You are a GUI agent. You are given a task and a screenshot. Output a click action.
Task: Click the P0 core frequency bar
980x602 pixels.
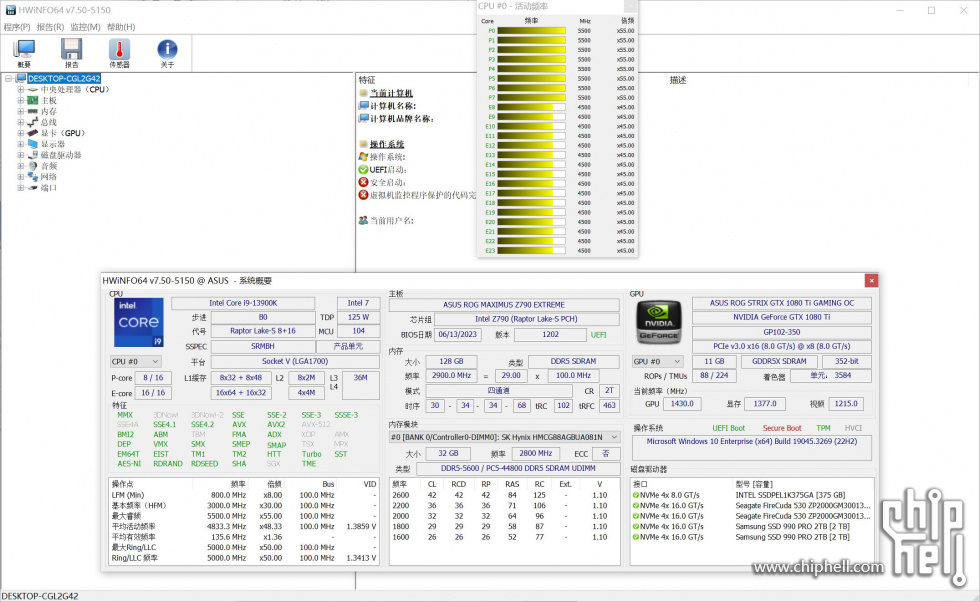tap(531, 31)
